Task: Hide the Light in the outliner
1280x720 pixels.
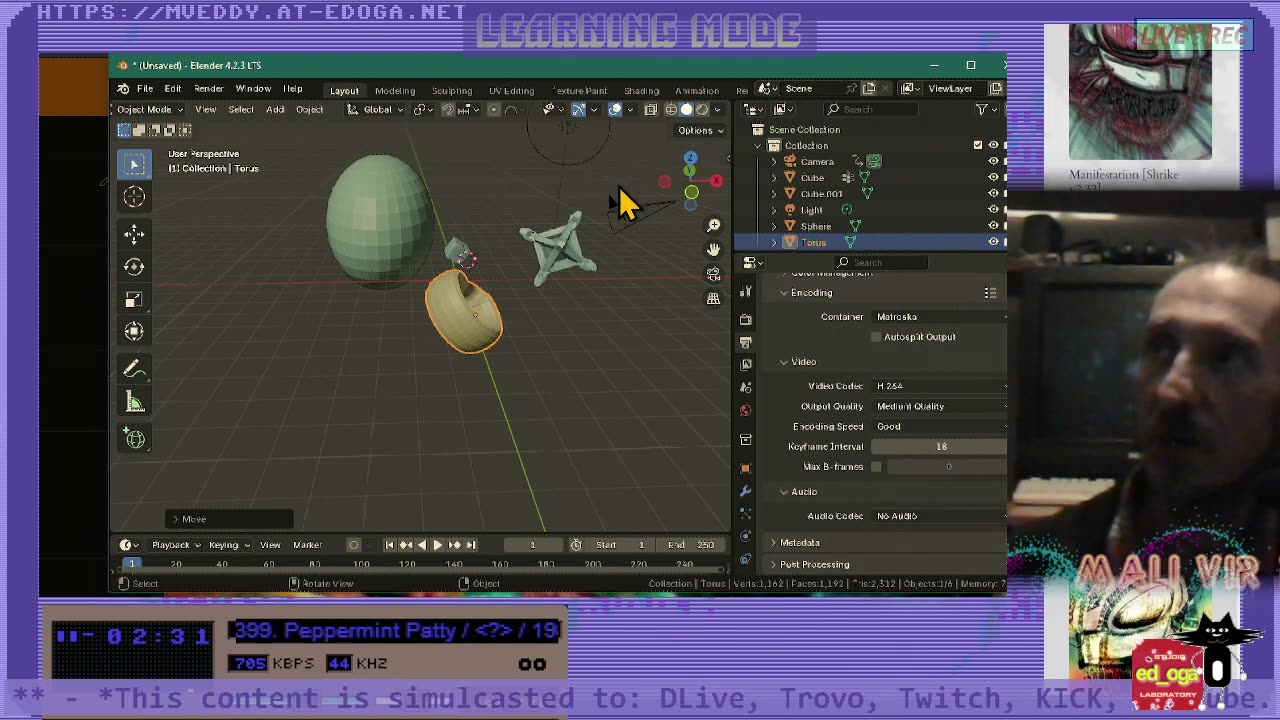Action: (x=993, y=210)
